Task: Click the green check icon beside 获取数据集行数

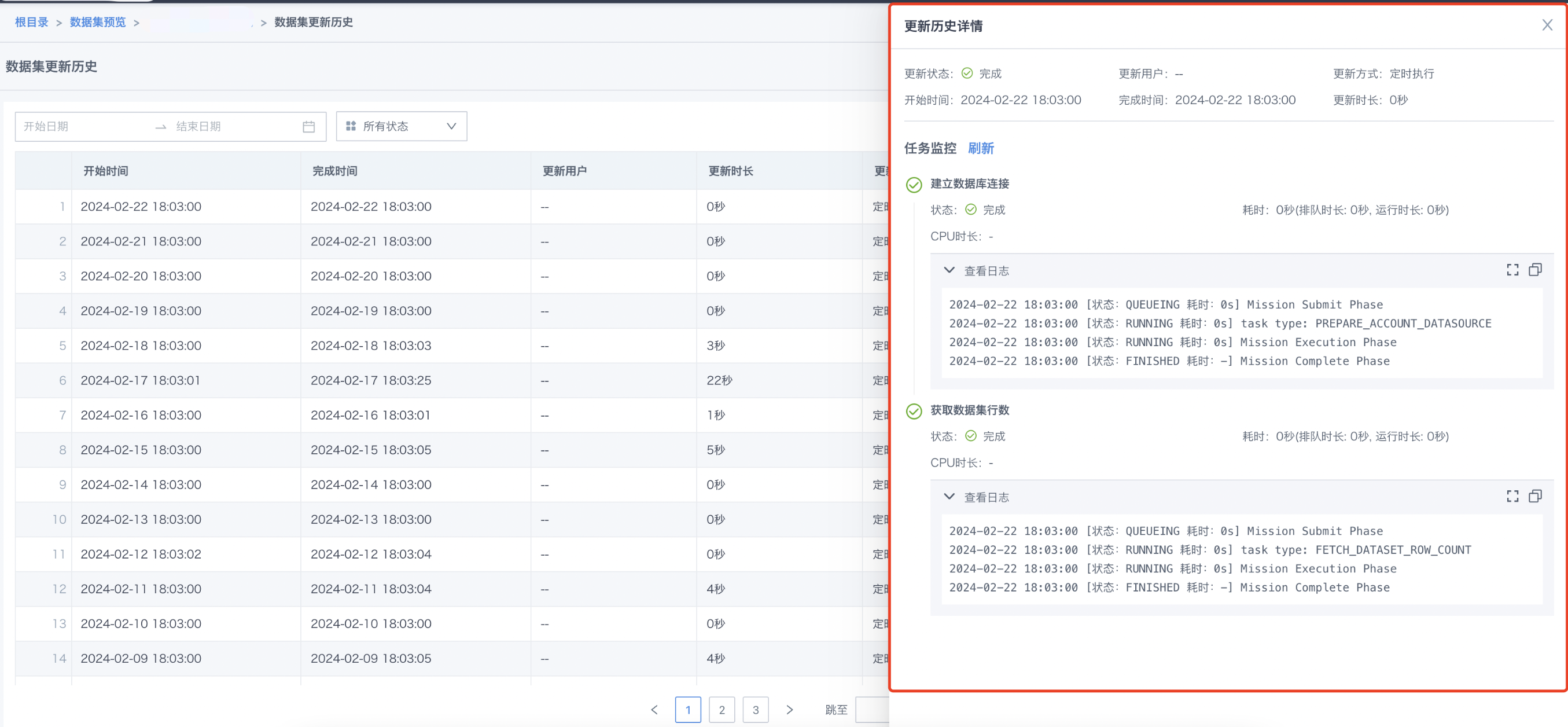Action: (x=914, y=411)
